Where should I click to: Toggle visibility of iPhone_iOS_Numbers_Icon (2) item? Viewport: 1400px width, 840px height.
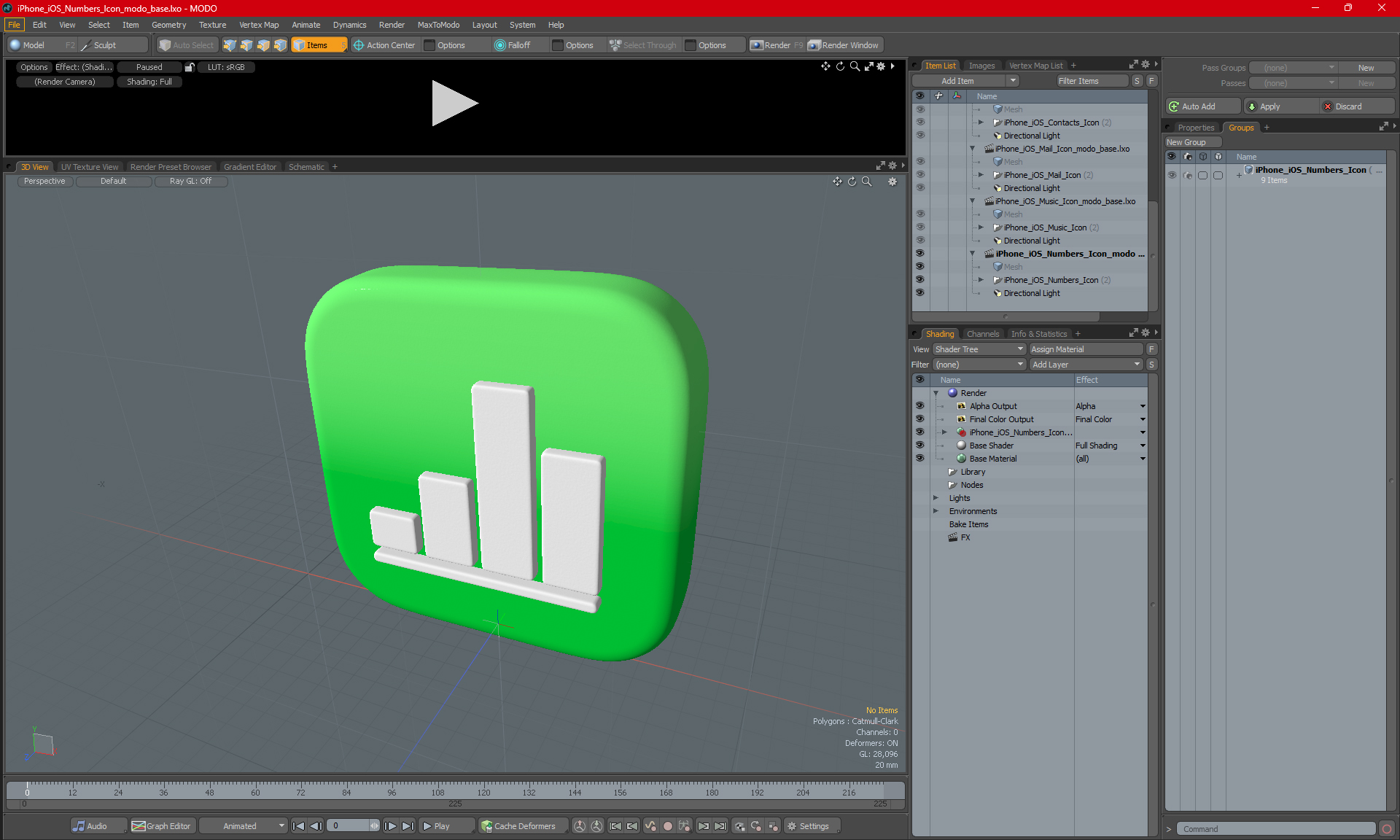click(x=920, y=279)
